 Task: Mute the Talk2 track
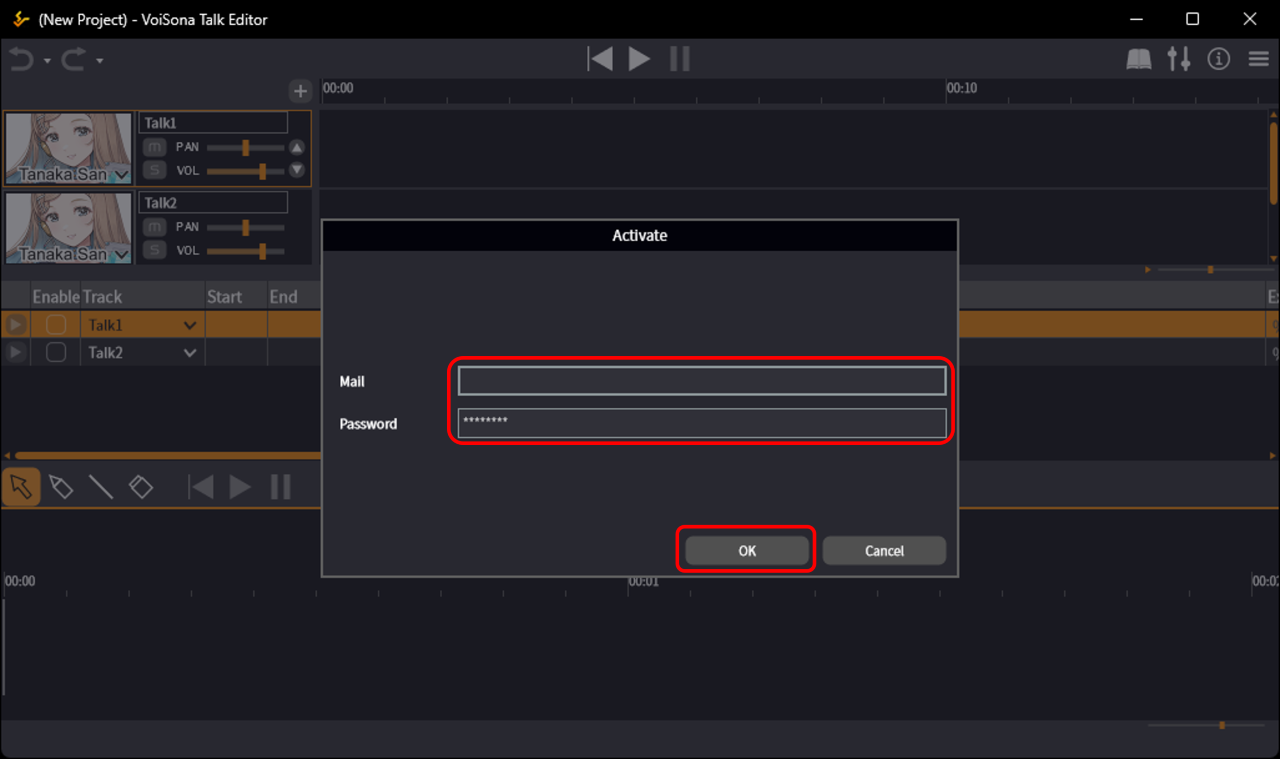(154, 227)
